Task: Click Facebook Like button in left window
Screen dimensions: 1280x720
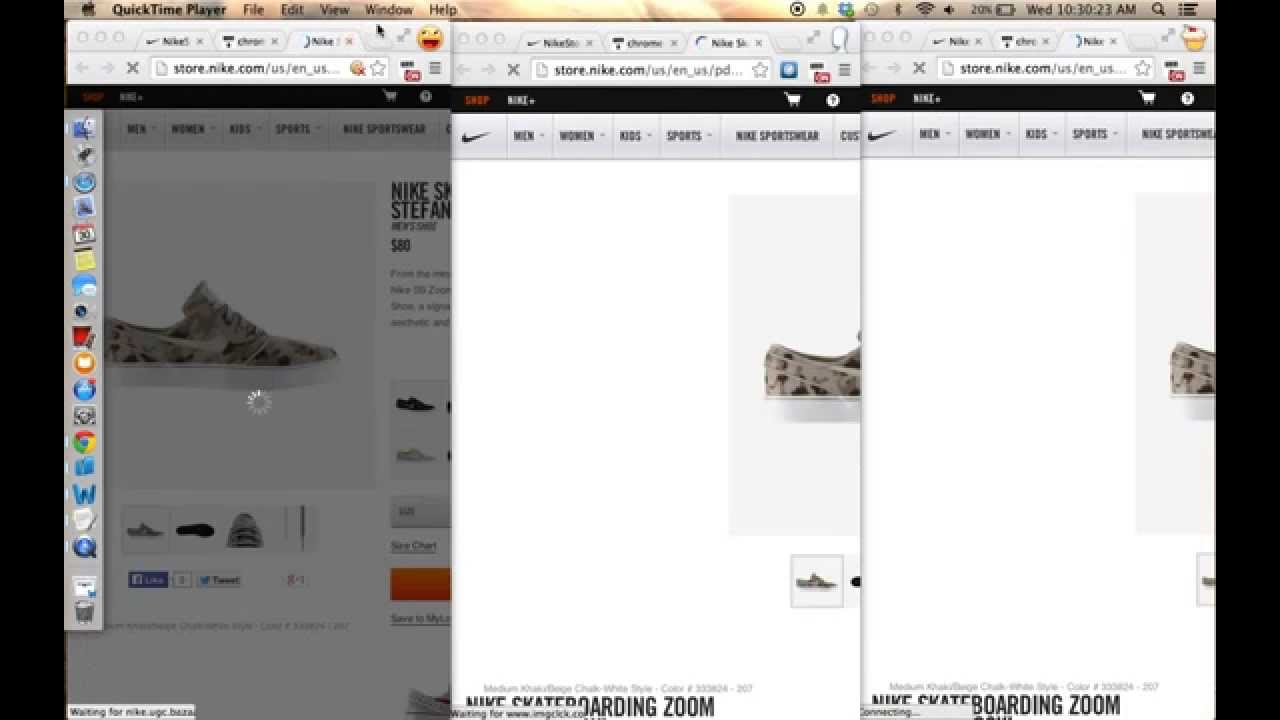Action: [148, 580]
